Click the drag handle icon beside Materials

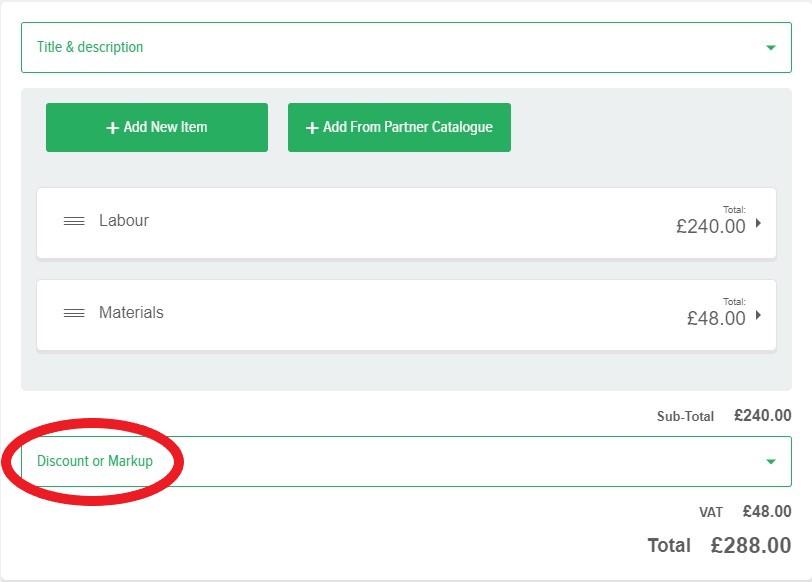coord(74,313)
